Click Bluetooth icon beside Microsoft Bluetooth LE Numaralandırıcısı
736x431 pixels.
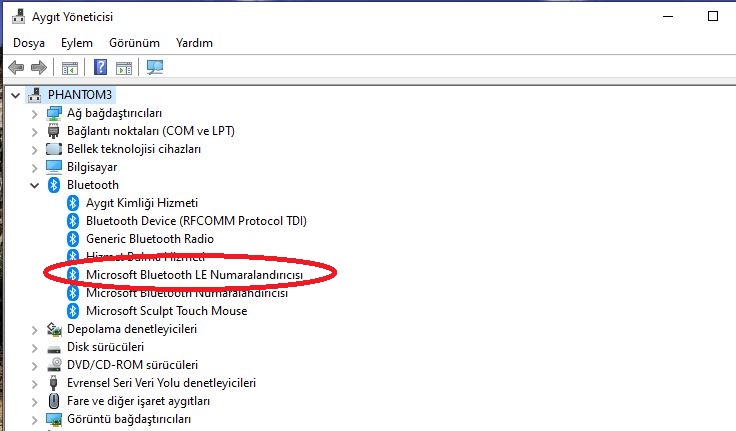click(x=72, y=275)
